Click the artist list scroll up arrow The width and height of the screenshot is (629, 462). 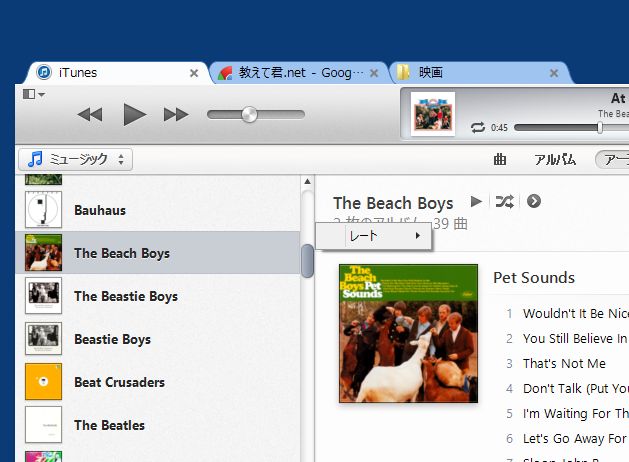coord(307,181)
